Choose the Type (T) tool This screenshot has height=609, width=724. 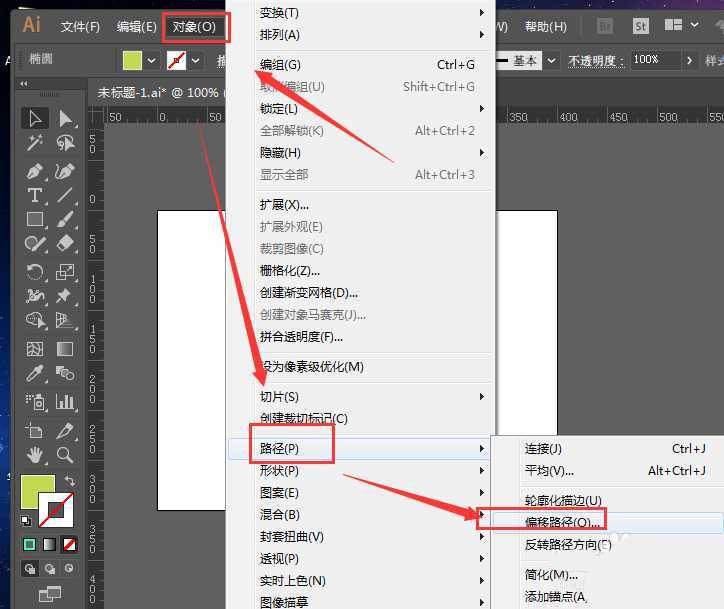35,195
